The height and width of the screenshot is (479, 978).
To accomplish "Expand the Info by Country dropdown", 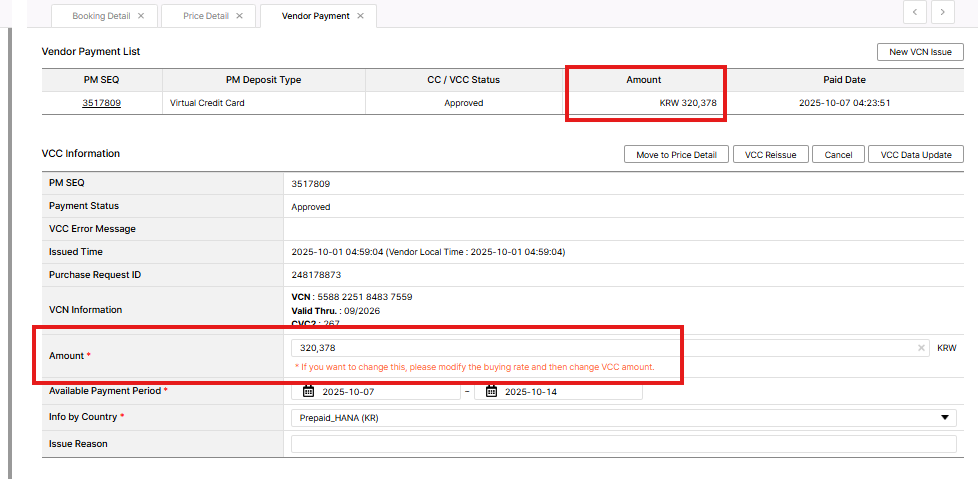I will coord(945,418).
